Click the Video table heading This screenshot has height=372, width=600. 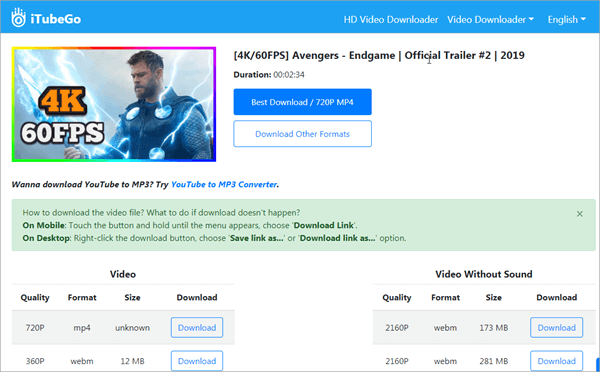[x=122, y=274]
